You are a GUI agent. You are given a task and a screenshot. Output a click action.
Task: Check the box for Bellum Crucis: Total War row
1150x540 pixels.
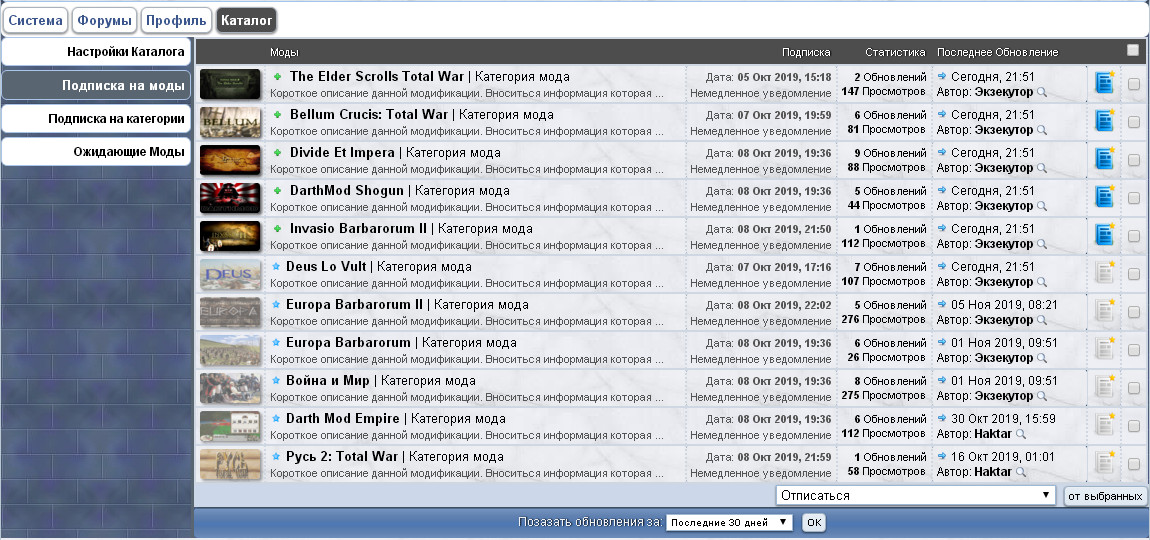(x=1134, y=122)
